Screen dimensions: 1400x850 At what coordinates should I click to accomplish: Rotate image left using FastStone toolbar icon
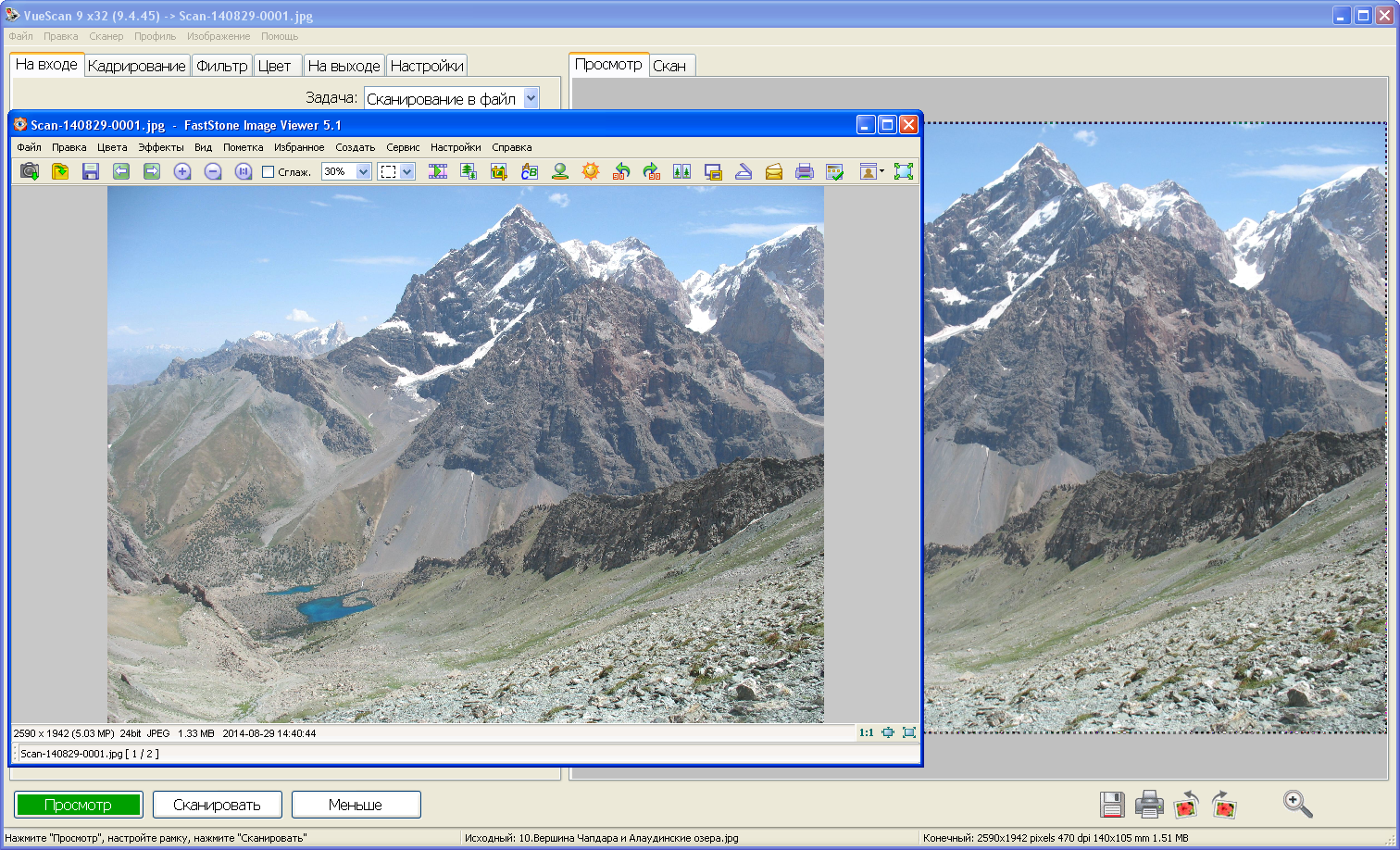click(x=621, y=171)
